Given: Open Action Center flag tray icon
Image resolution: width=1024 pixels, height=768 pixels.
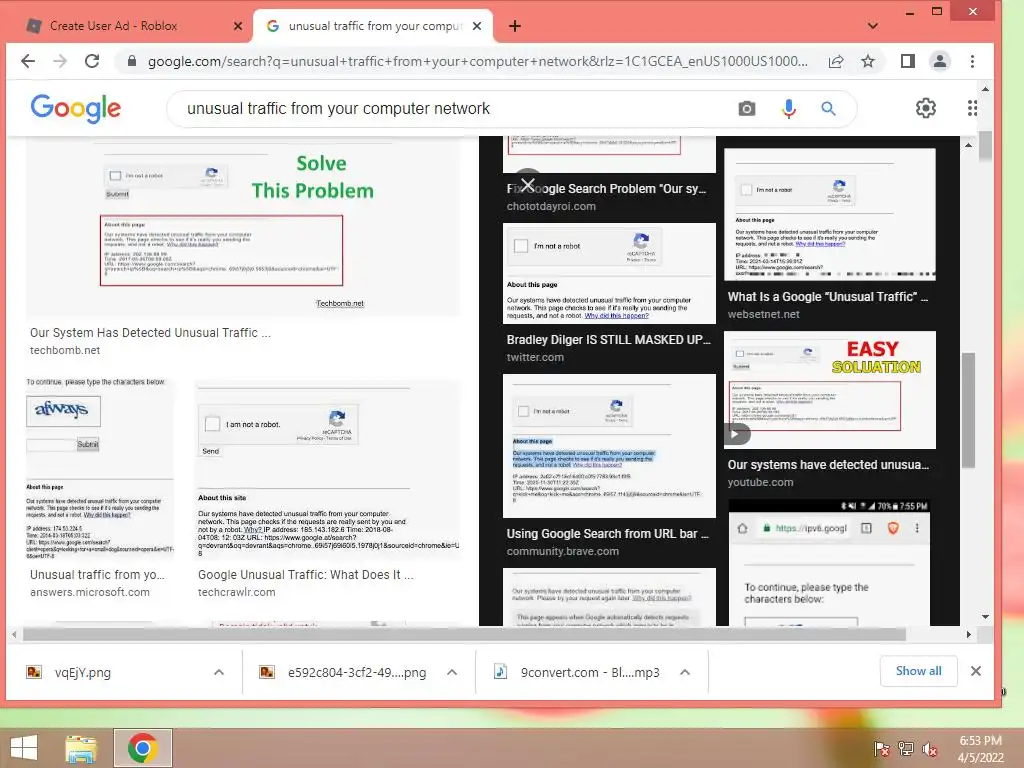Looking at the screenshot, I should [x=882, y=749].
